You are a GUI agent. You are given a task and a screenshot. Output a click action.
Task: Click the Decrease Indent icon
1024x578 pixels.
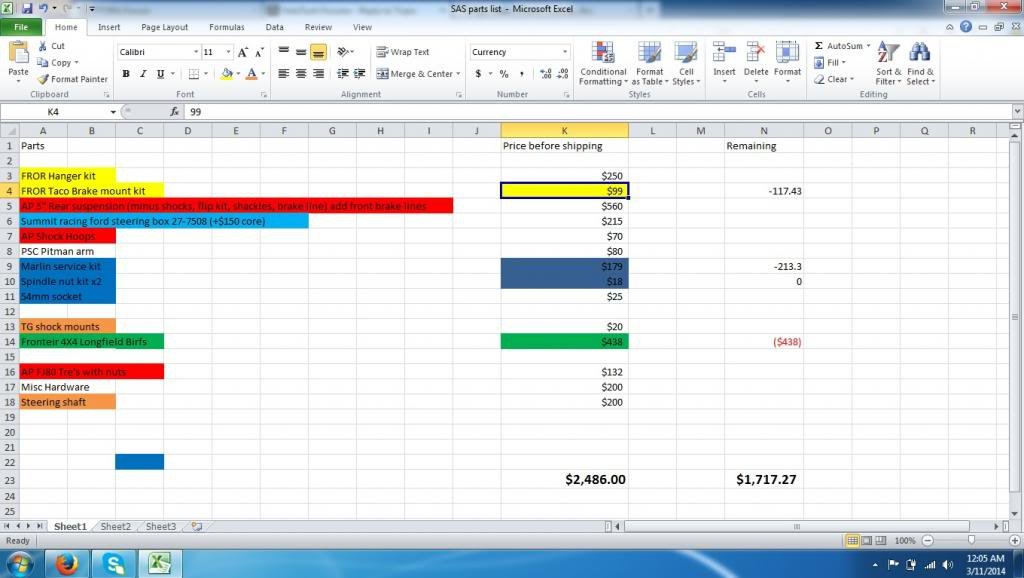[342, 74]
